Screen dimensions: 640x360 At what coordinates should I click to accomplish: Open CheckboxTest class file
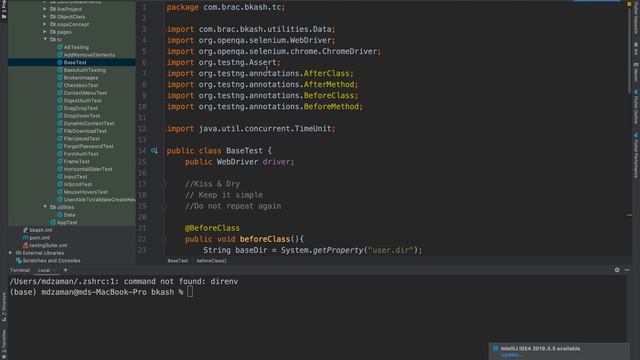click(81, 85)
